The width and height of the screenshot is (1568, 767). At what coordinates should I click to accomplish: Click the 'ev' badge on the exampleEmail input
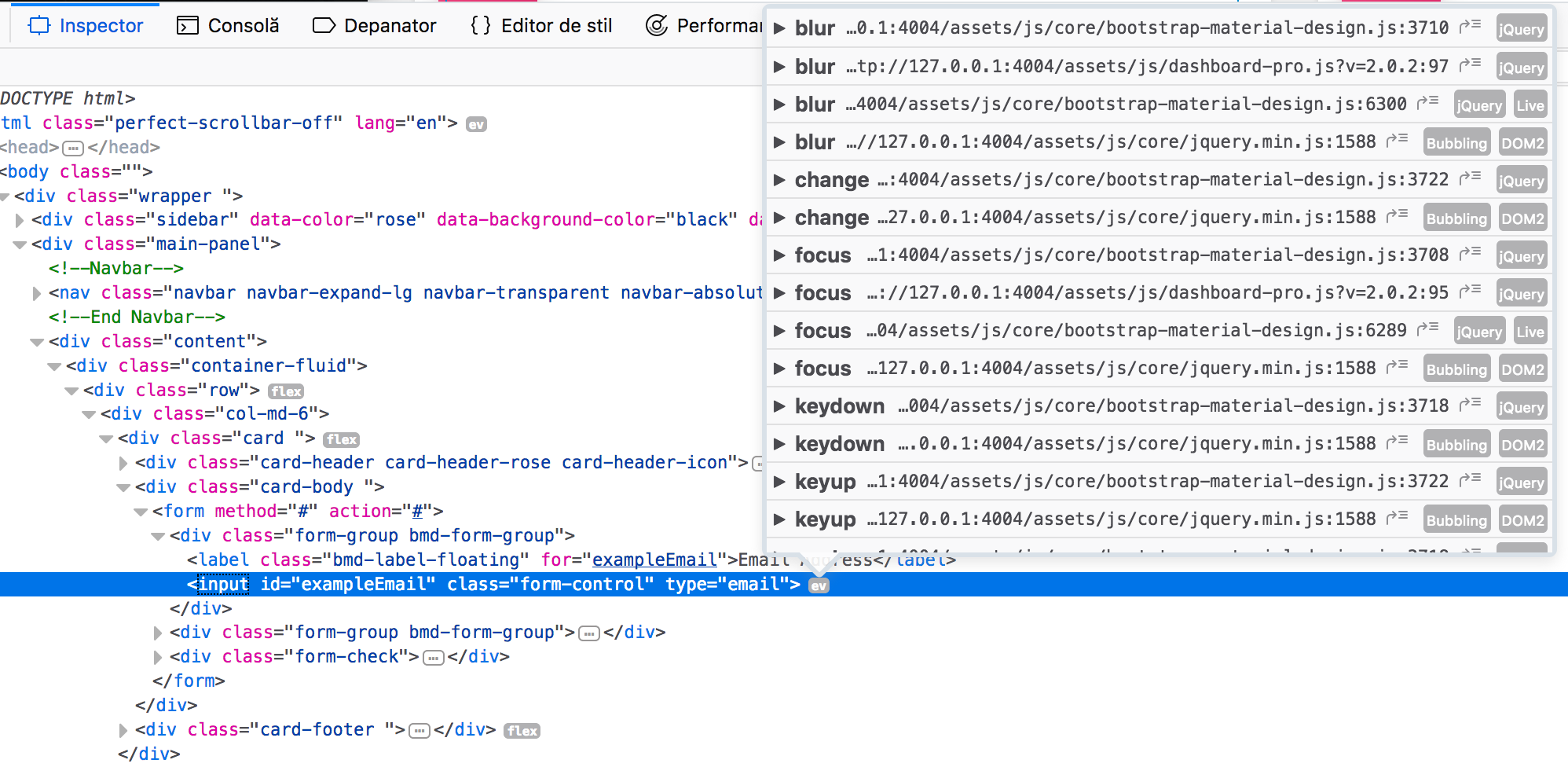click(x=819, y=585)
